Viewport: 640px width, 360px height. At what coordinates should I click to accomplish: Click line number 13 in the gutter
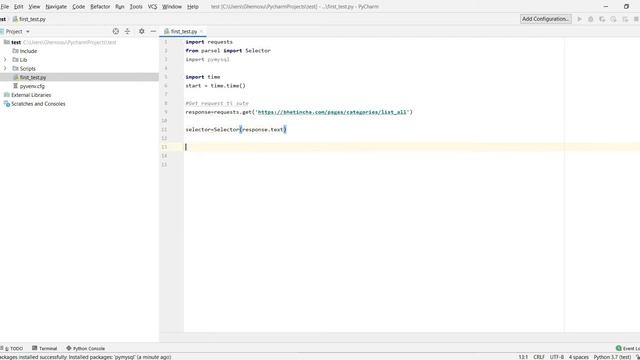click(x=164, y=147)
